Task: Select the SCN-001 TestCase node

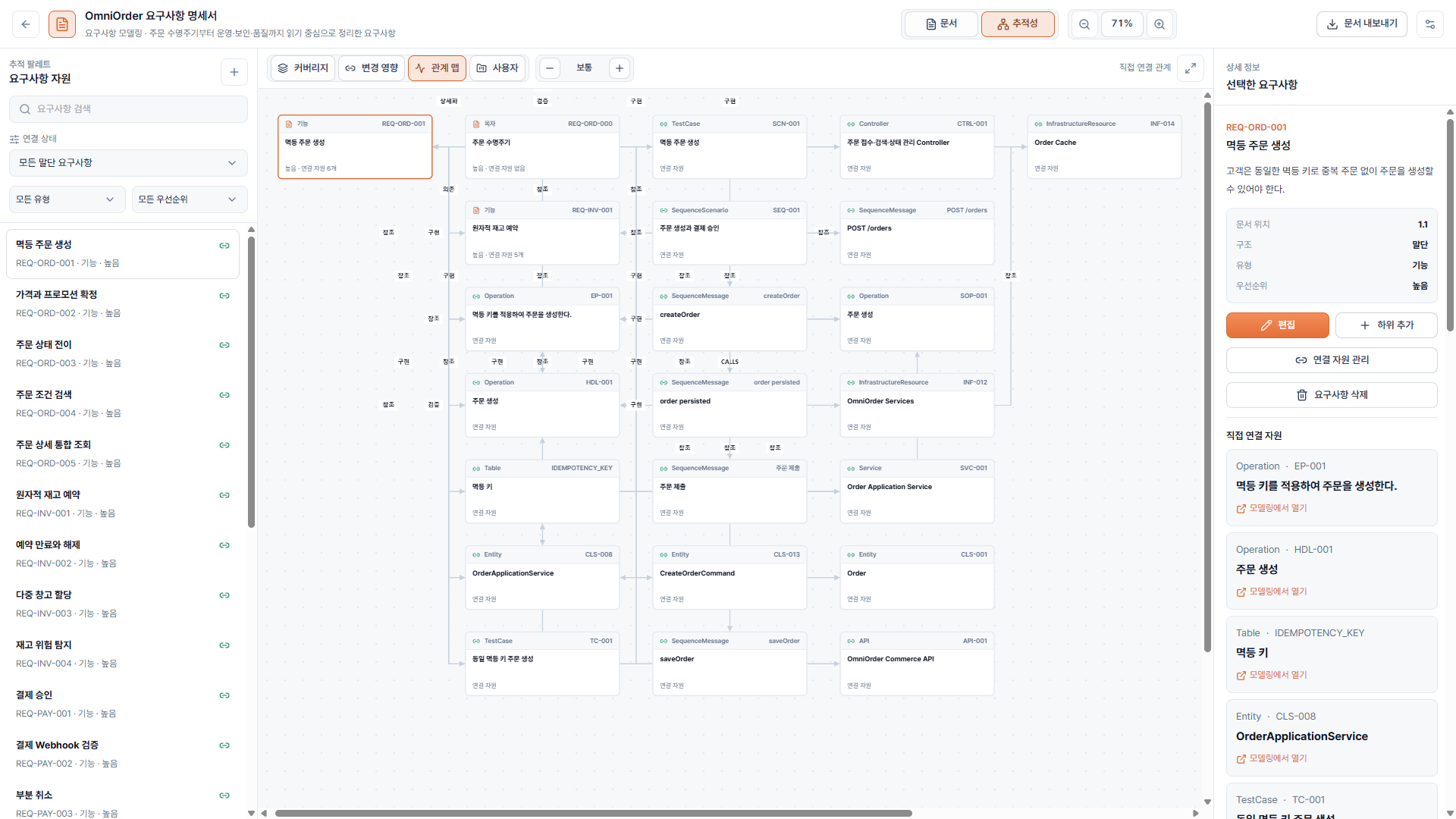Action: (730, 147)
